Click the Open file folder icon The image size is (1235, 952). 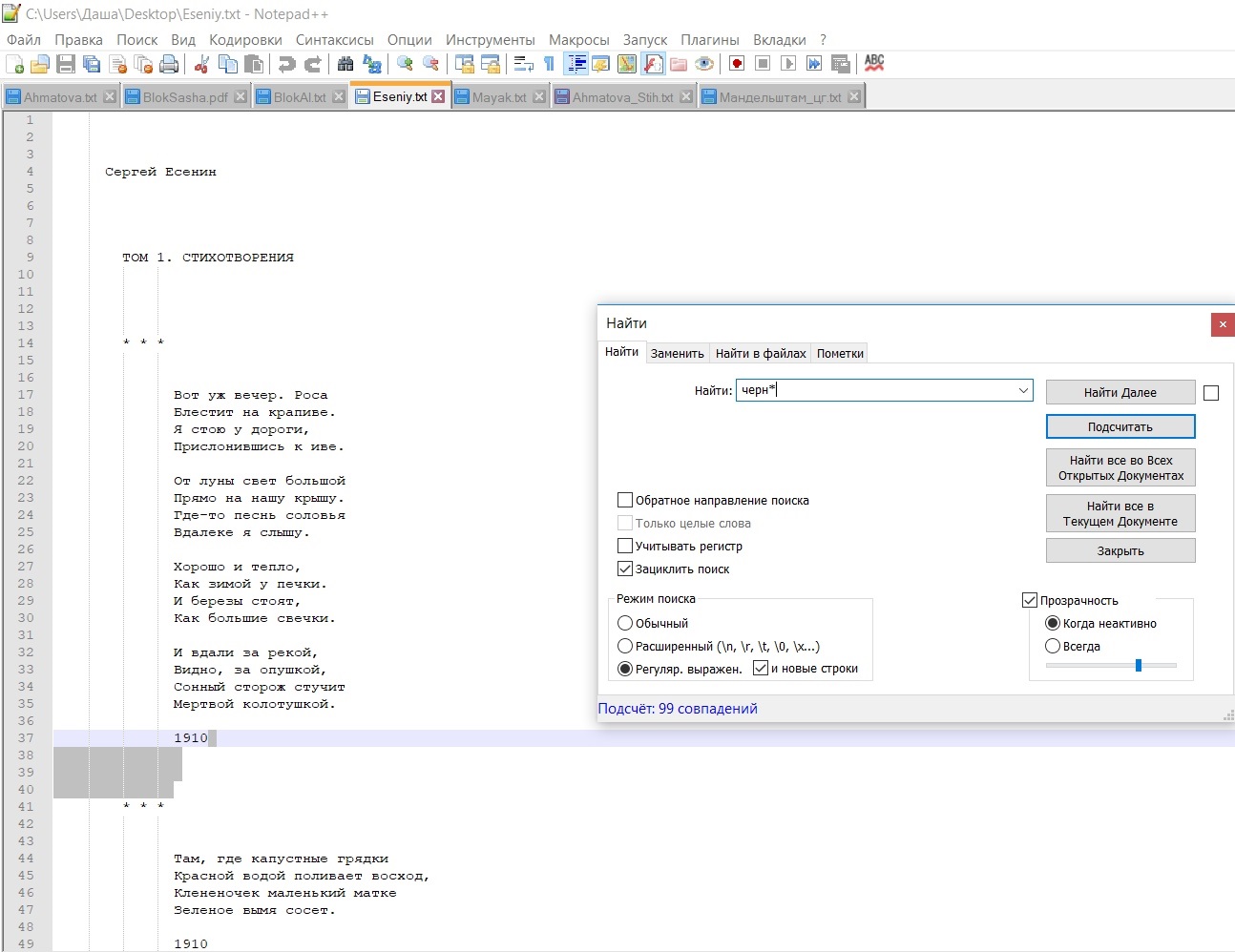point(40,64)
